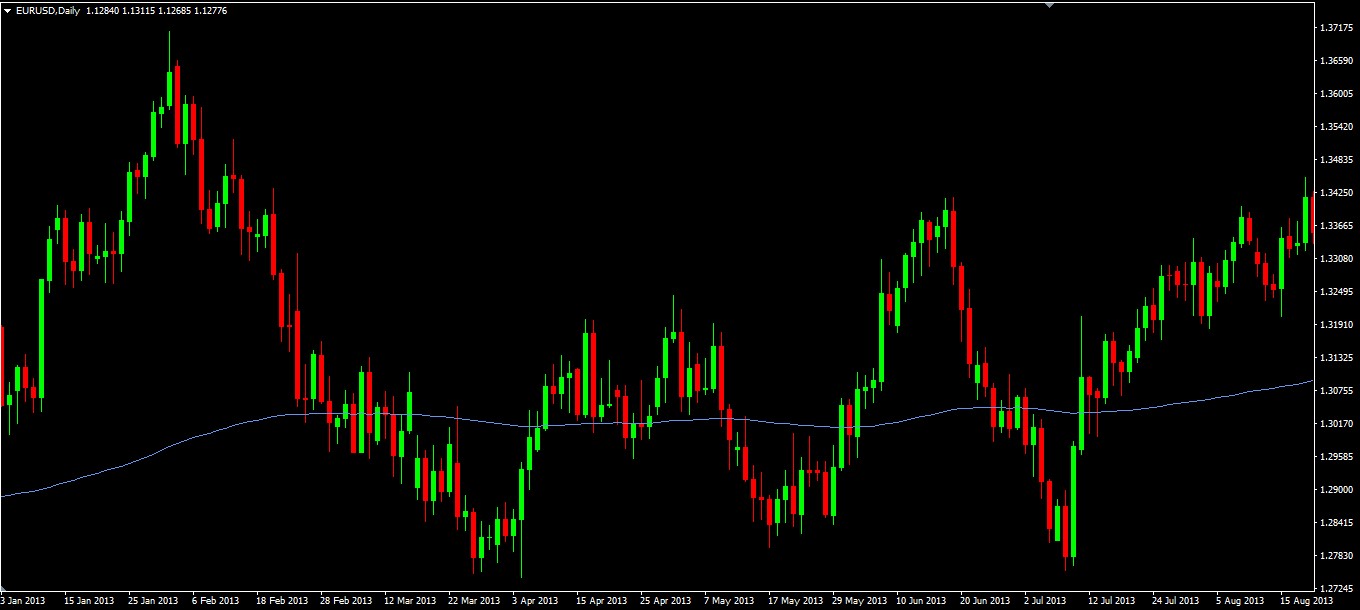Viewport: 1360px width, 610px height.
Task: Click the 1.34835 price level label
Action: (1336, 160)
